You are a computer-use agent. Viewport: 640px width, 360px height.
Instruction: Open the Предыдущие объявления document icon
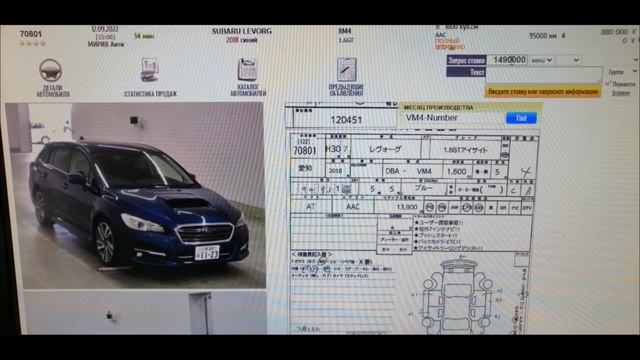(346, 69)
